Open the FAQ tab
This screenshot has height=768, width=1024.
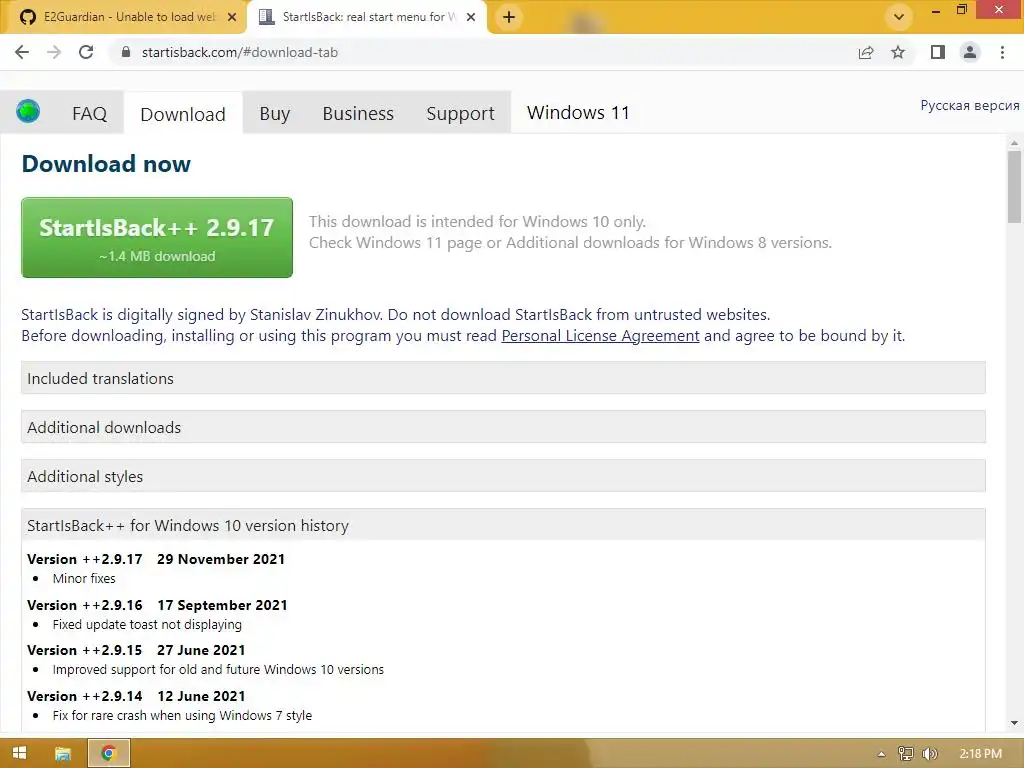[x=89, y=114]
